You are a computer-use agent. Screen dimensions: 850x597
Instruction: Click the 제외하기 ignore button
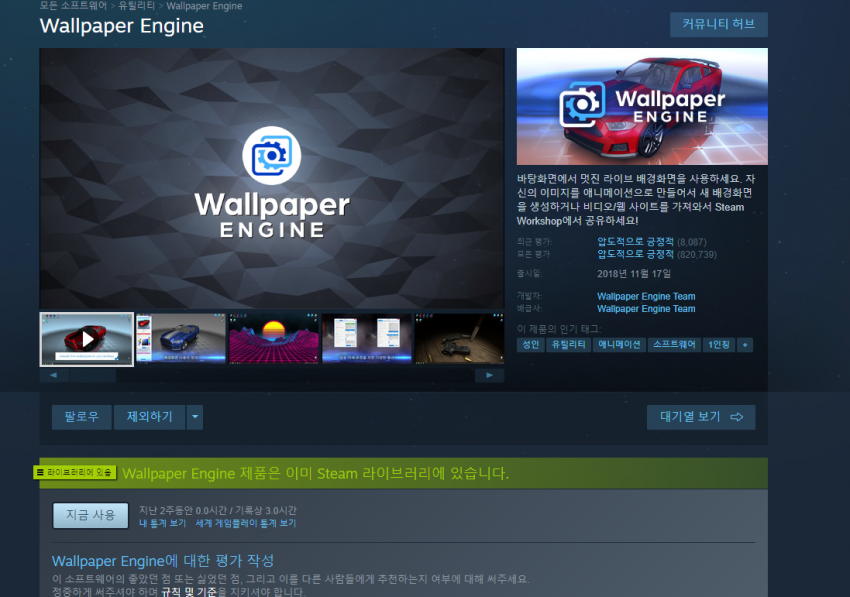(149, 416)
